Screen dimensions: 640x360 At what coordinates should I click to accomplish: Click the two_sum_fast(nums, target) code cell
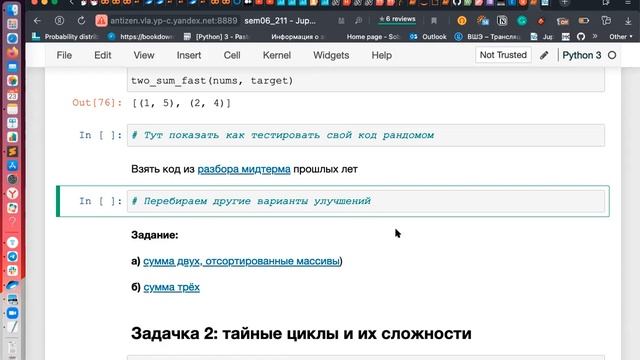366,80
